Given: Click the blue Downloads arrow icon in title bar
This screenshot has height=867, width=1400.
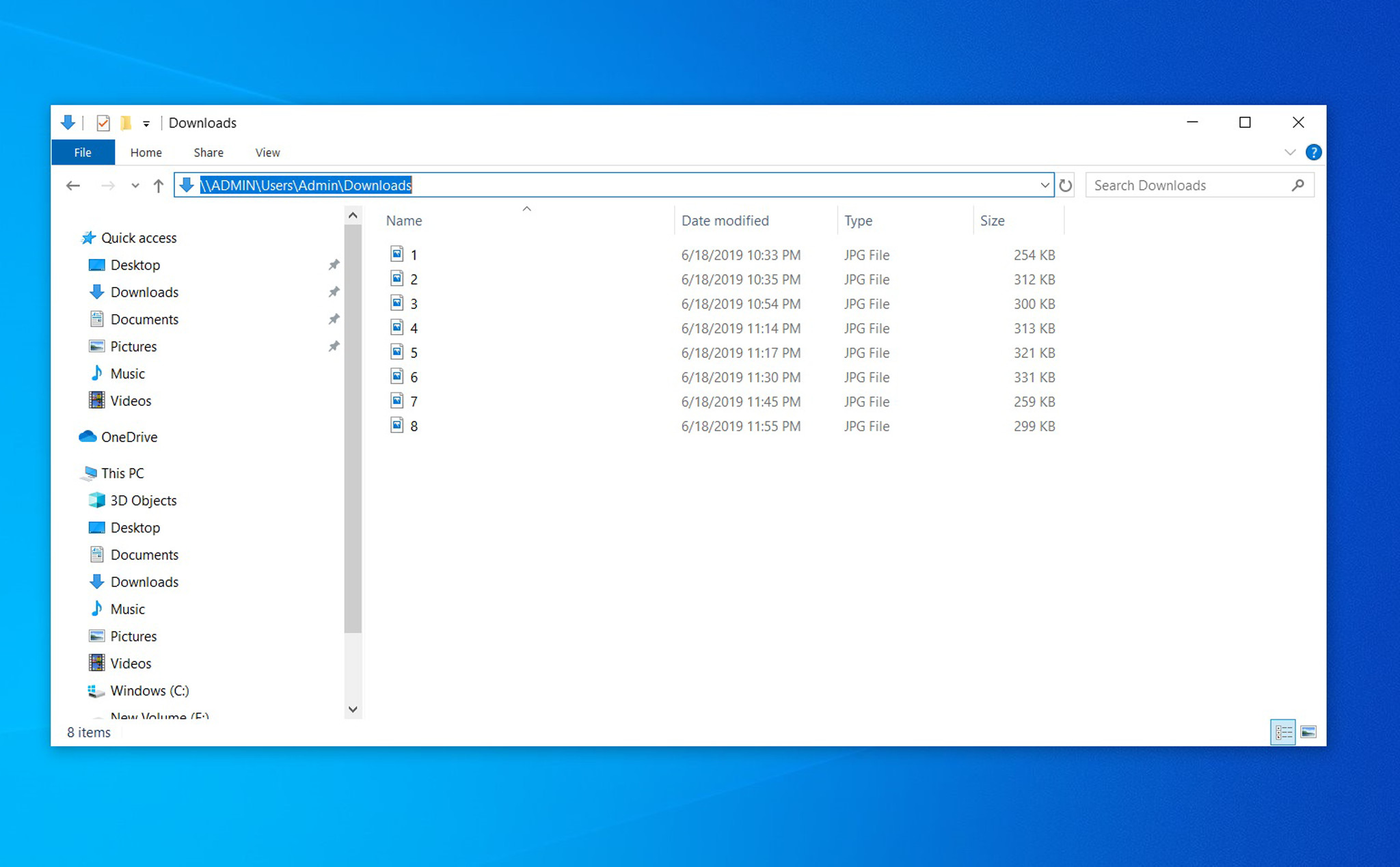Looking at the screenshot, I should tap(68, 123).
